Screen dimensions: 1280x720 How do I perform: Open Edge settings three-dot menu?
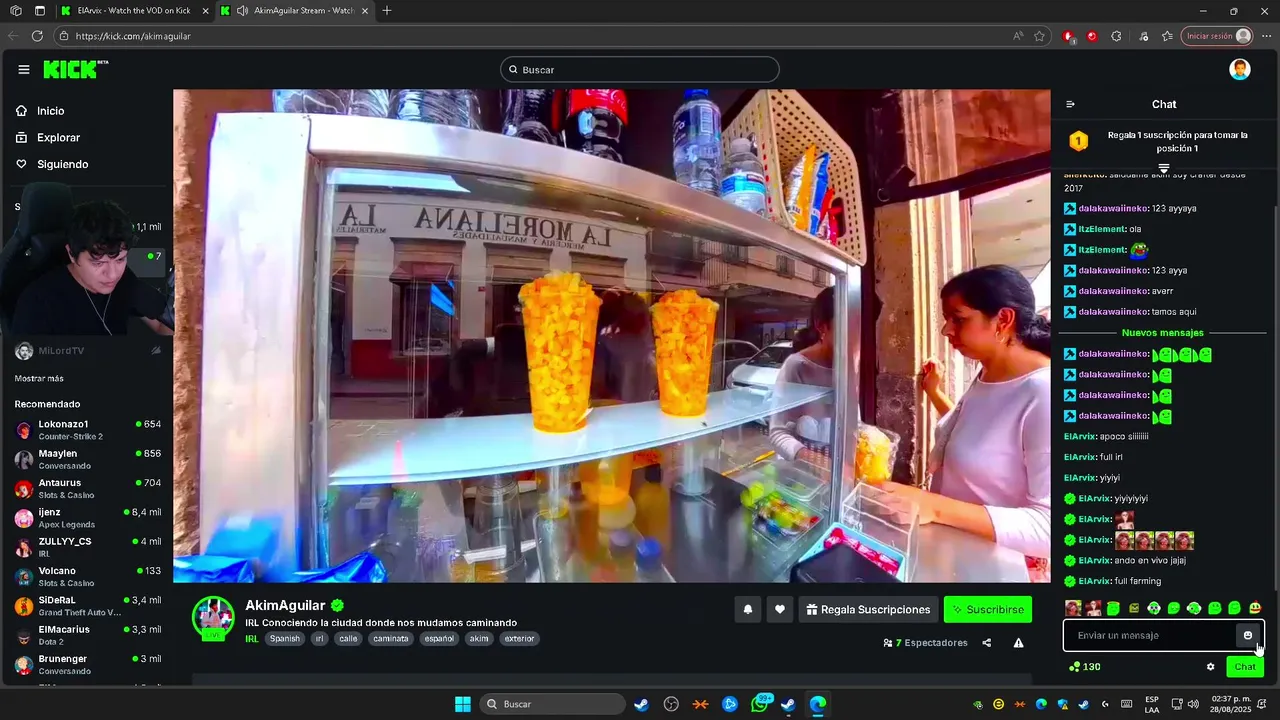1265,36
